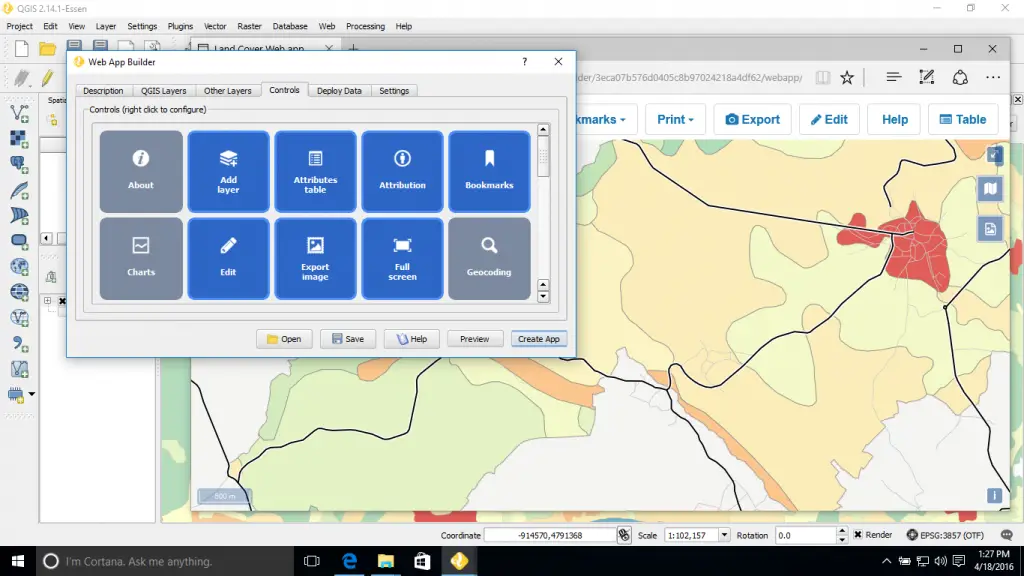
Task: Click the Open Project folder icon
Action: point(47,48)
